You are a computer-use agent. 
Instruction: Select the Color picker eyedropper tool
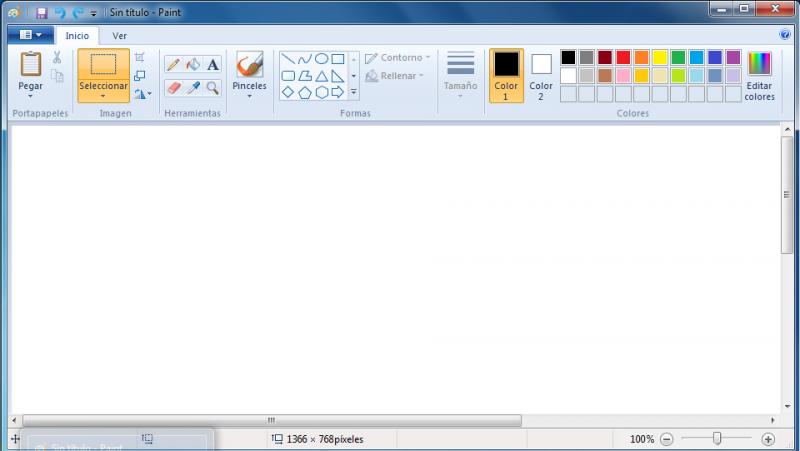tap(193, 88)
